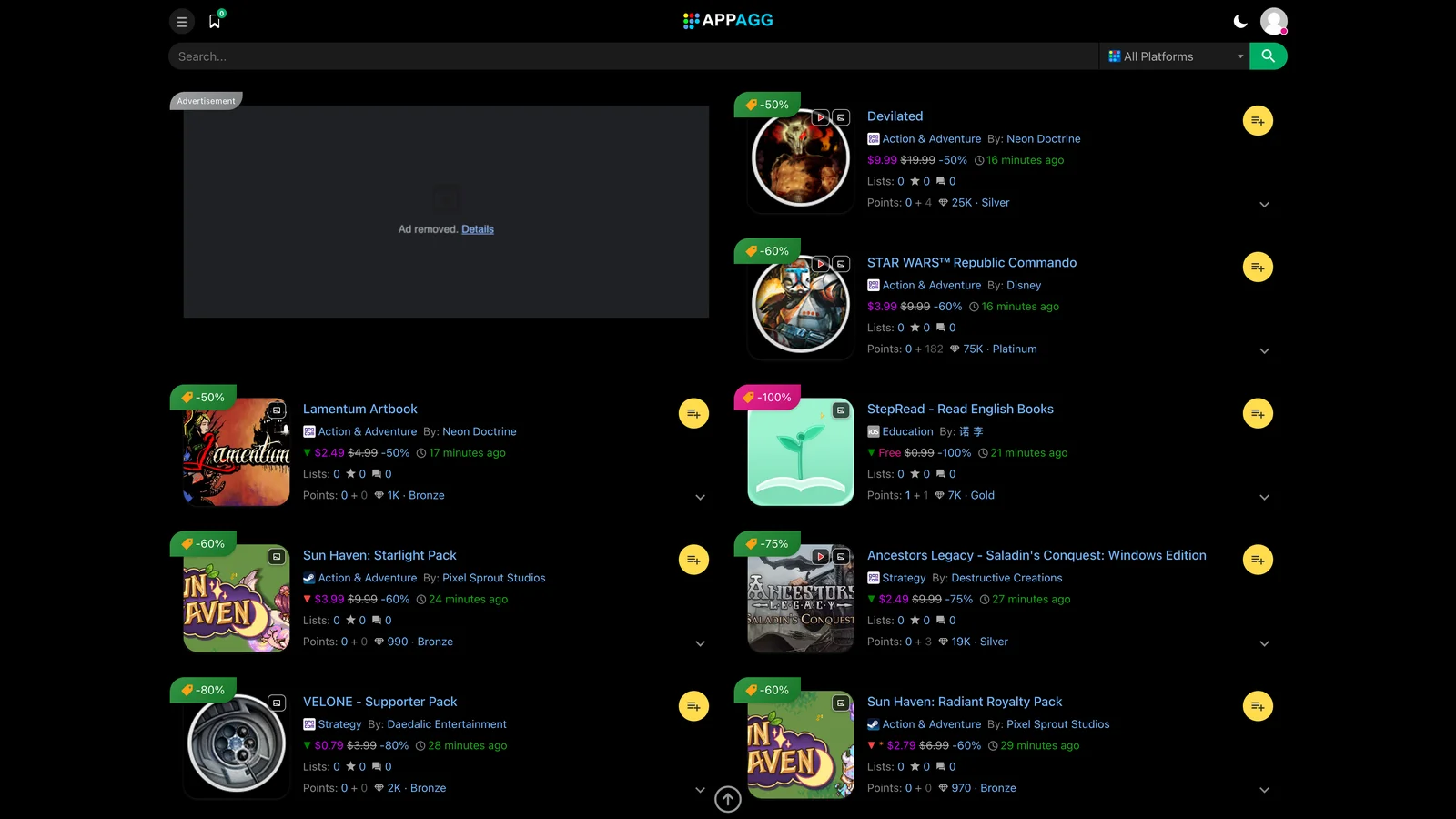Click the -100% discount badge on StepRead
Viewport: 1456px width, 819px height.
(x=769, y=398)
